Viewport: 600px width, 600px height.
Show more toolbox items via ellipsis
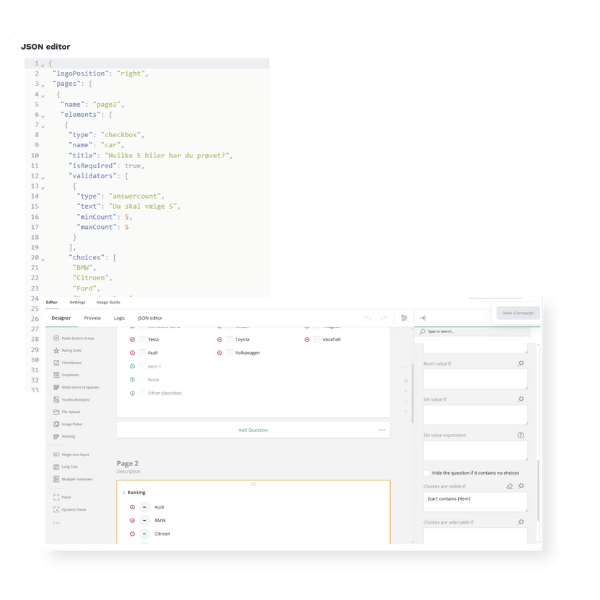pyautogui.click(x=56, y=523)
